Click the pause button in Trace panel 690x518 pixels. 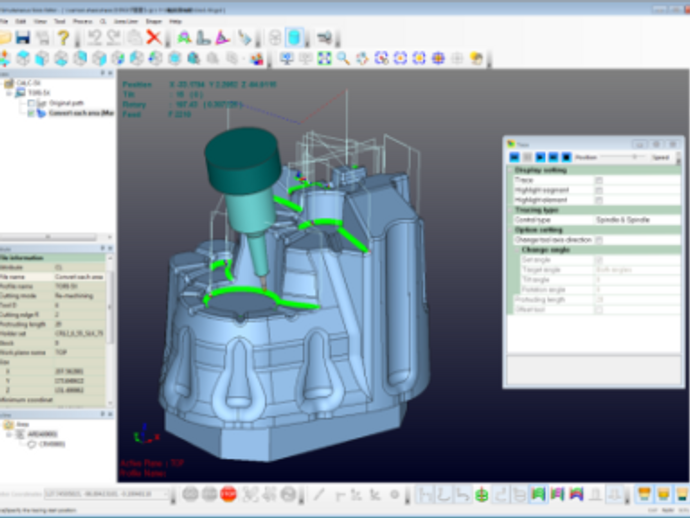(x=527, y=157)
